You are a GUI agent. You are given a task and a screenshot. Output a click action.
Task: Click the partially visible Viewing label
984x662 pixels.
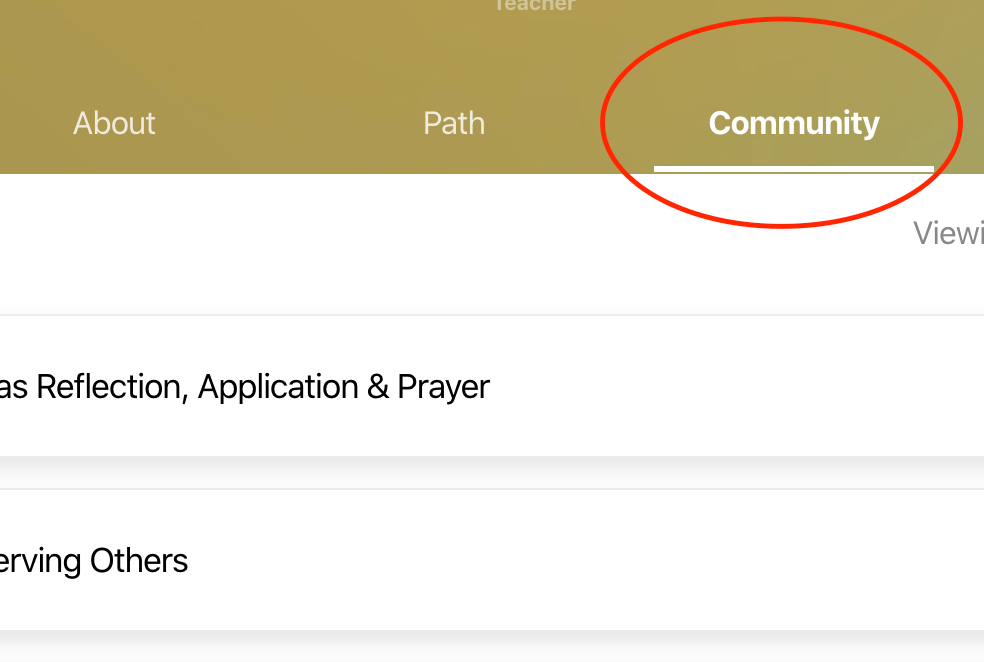(948, 233)
